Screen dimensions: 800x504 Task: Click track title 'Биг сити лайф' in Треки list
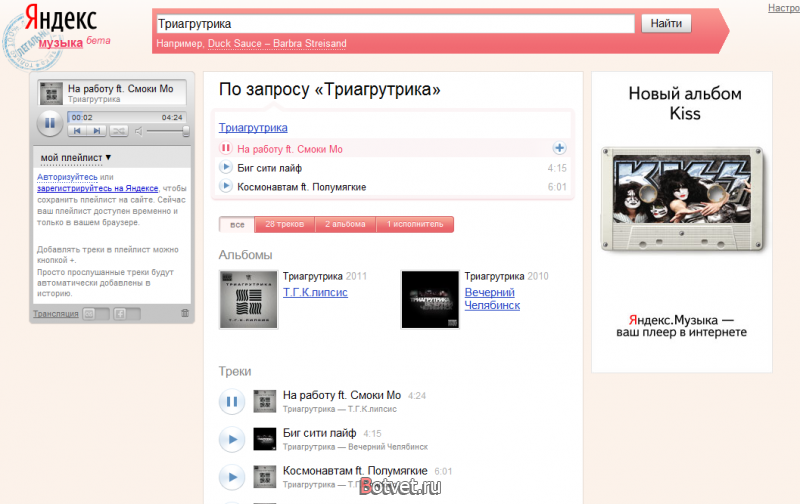pyautogui.click(x=319, y=433)
